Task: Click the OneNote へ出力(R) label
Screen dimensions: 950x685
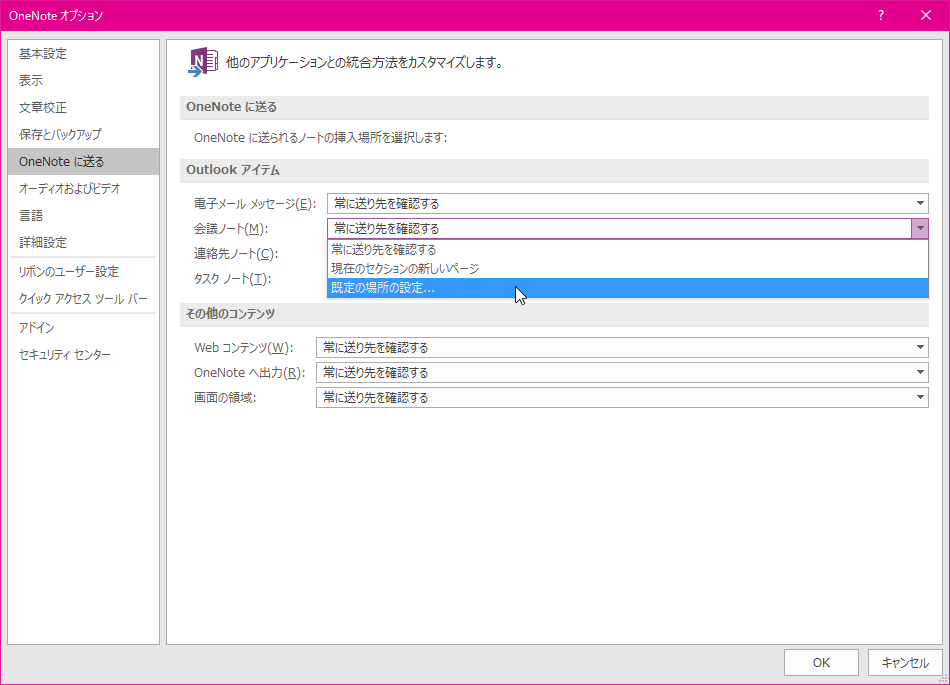Action: [x=249, y=372]
